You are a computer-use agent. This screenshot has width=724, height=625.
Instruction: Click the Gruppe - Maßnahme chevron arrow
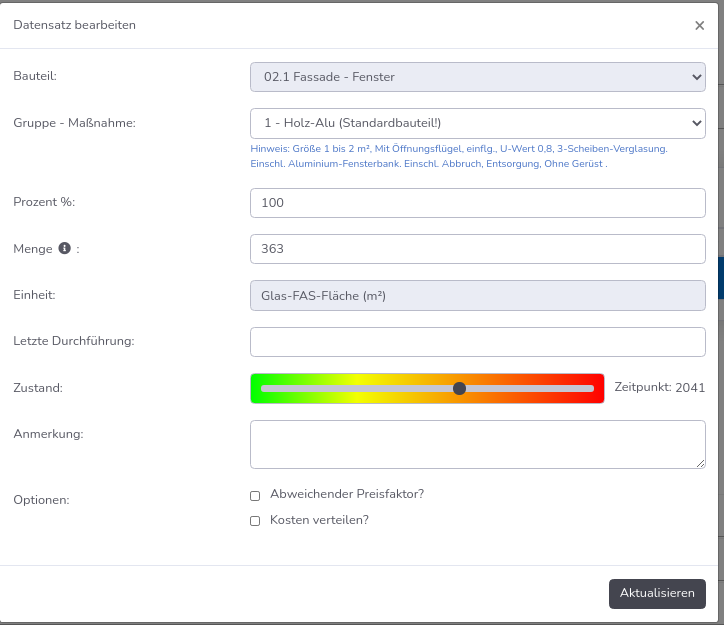tap(697, 123)
